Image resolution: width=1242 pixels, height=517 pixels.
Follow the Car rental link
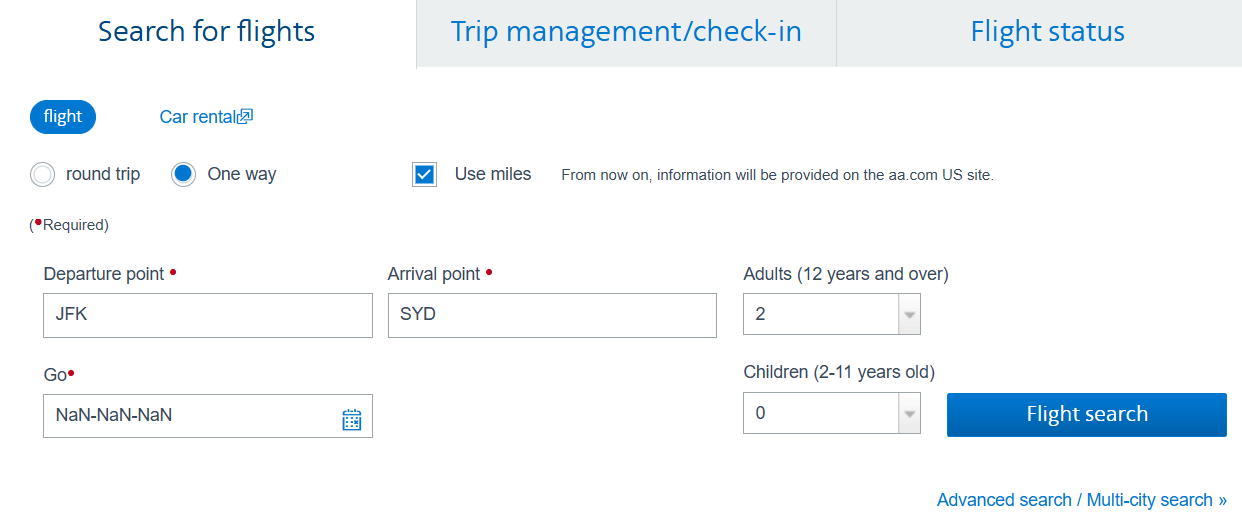click(197, 117)
